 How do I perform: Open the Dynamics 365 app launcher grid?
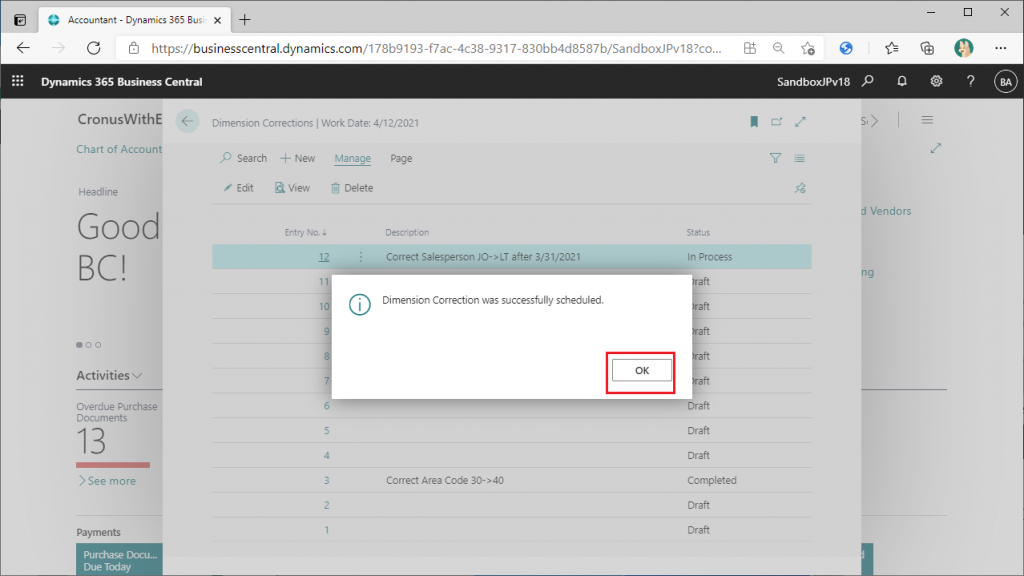[x=18, y=81]
